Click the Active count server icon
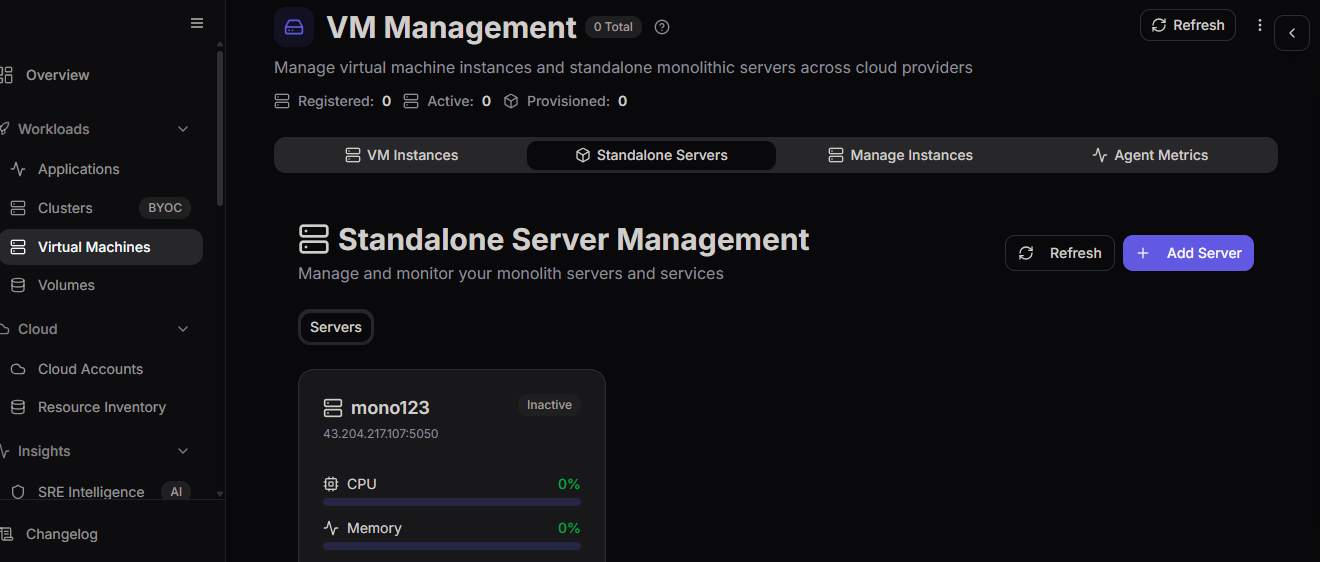Viewport: 1320px width, 562px height. (x=411, y=101)
